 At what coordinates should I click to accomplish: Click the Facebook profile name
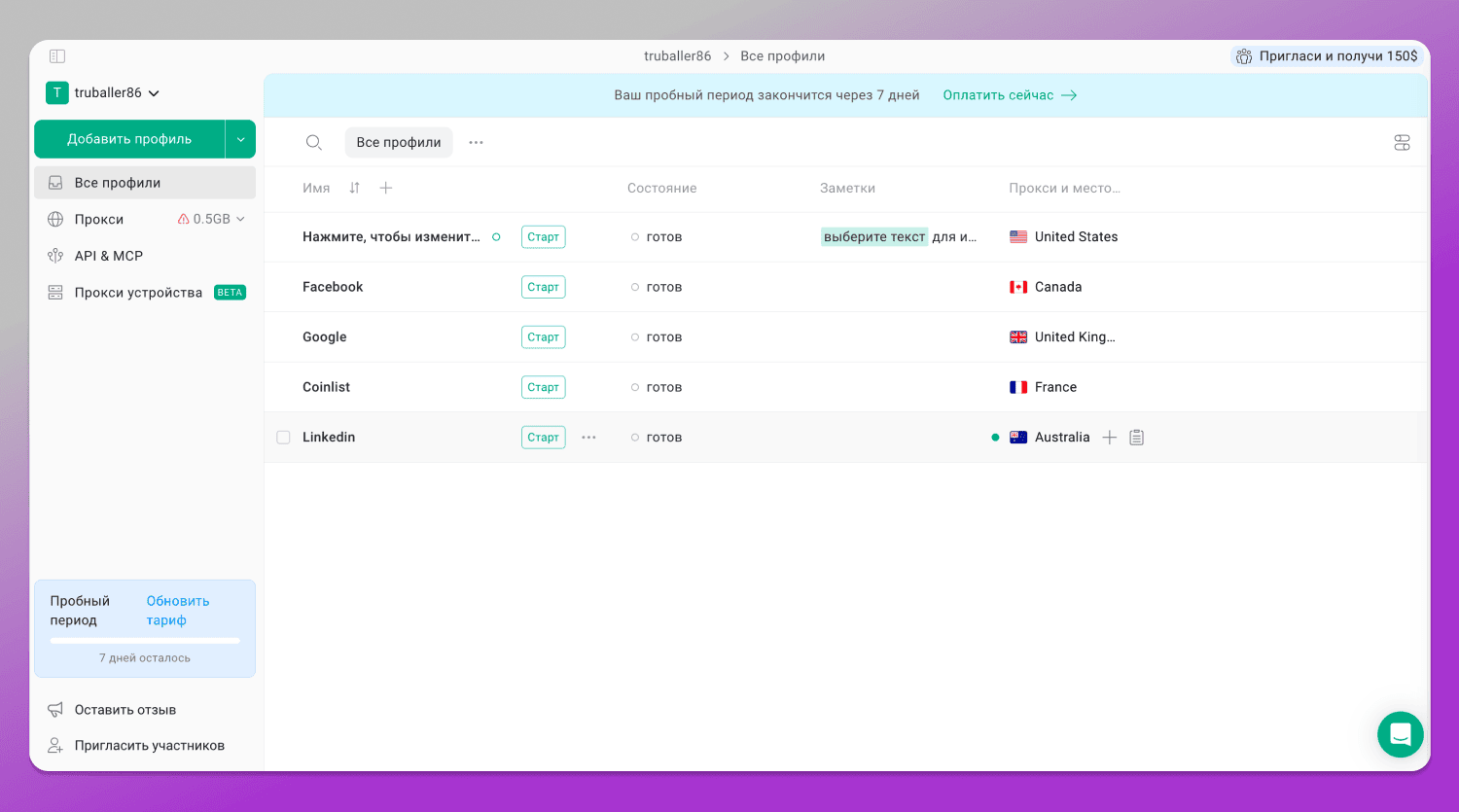(x=333, y=287)
